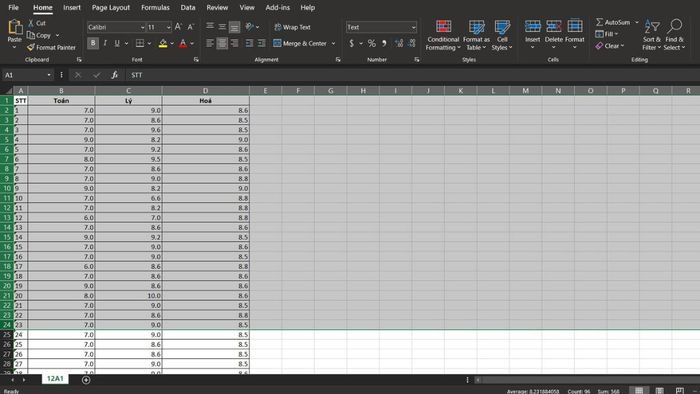Viewport: 700px width, 394px height.
Task: Click formula bar containing STT
Action: [413, 75]
